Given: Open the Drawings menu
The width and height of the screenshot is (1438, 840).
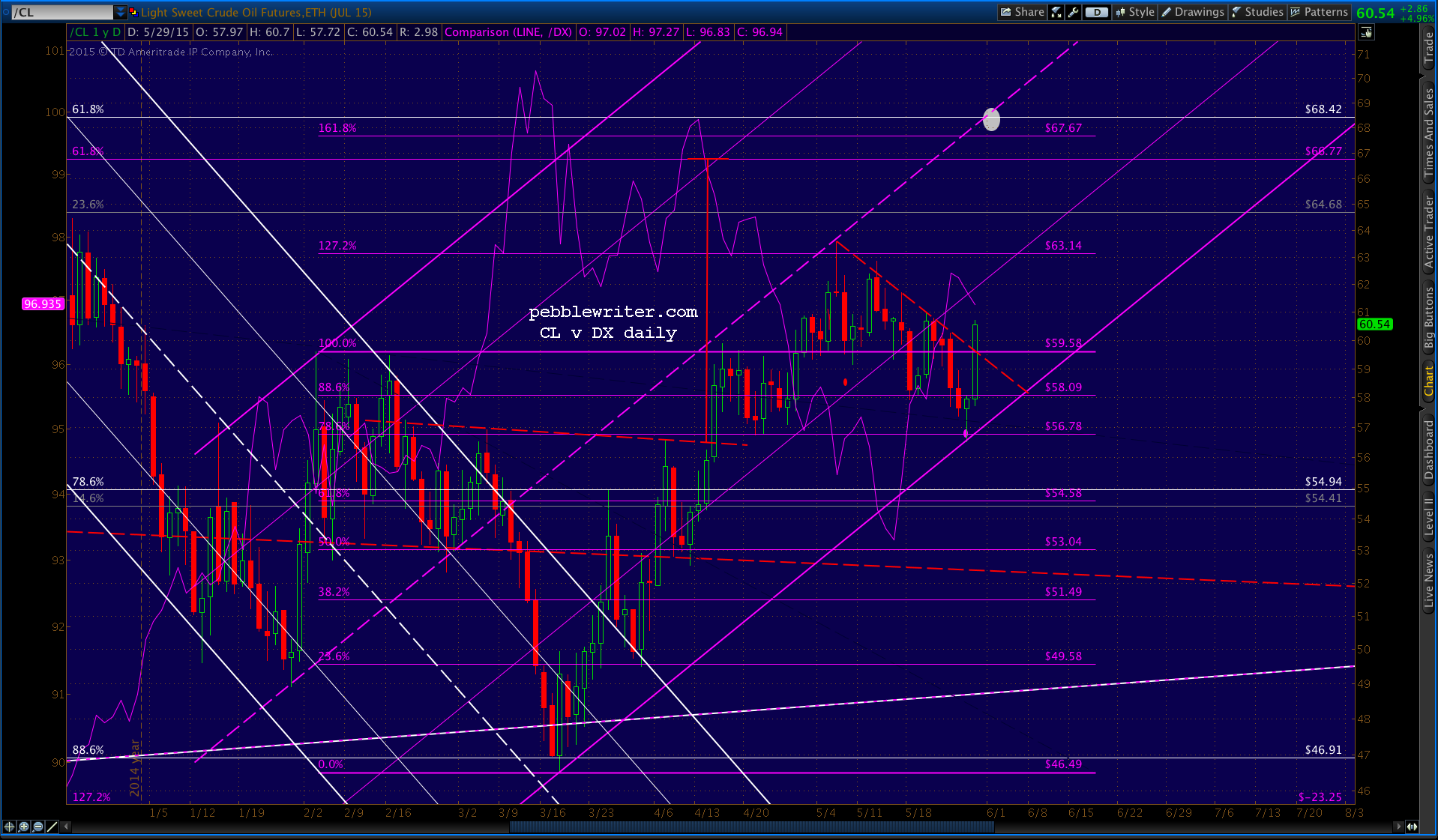Looking at the screenshot, I should point(1192,12).
